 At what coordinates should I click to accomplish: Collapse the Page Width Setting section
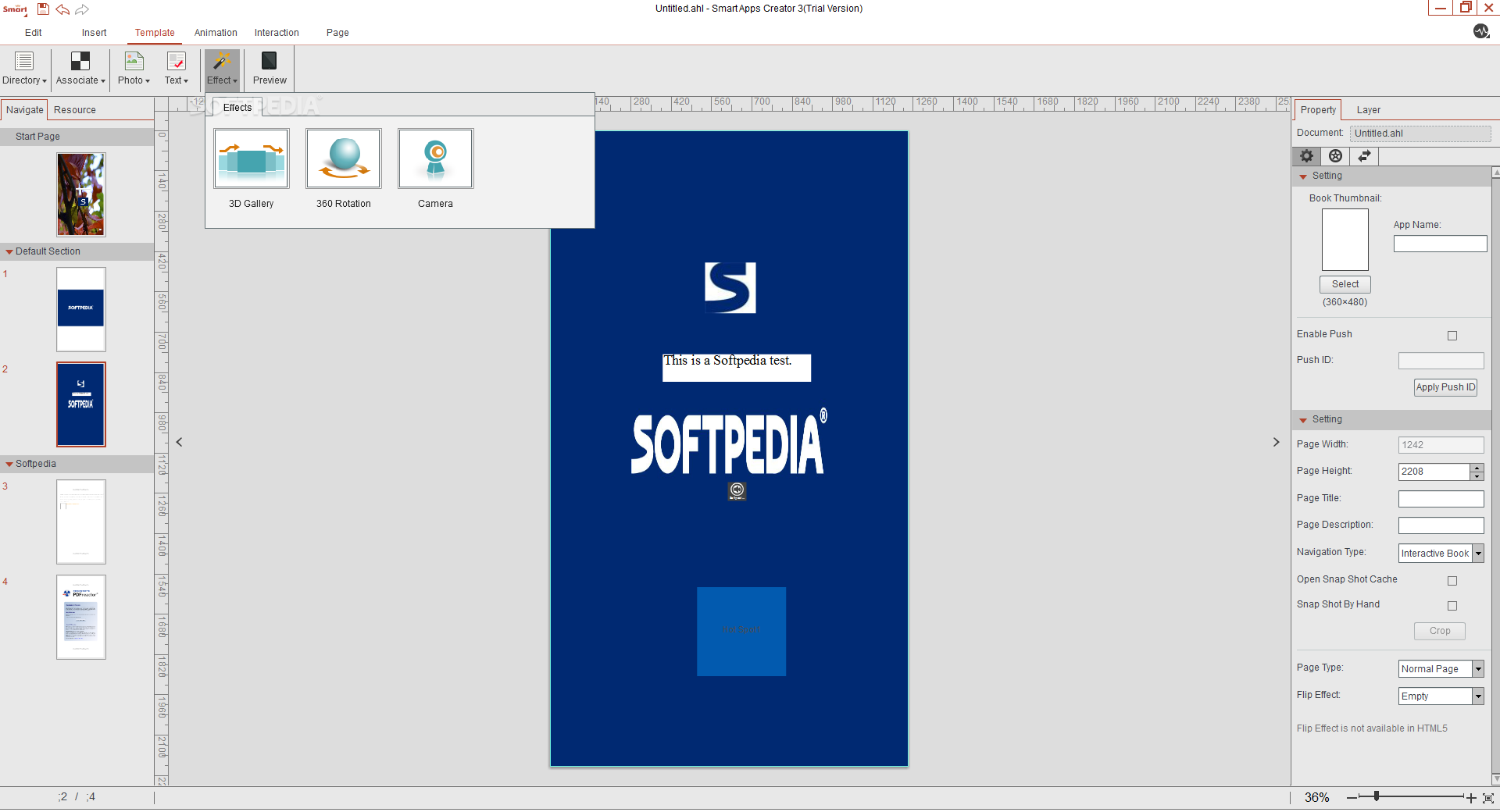coord(1303,420)
